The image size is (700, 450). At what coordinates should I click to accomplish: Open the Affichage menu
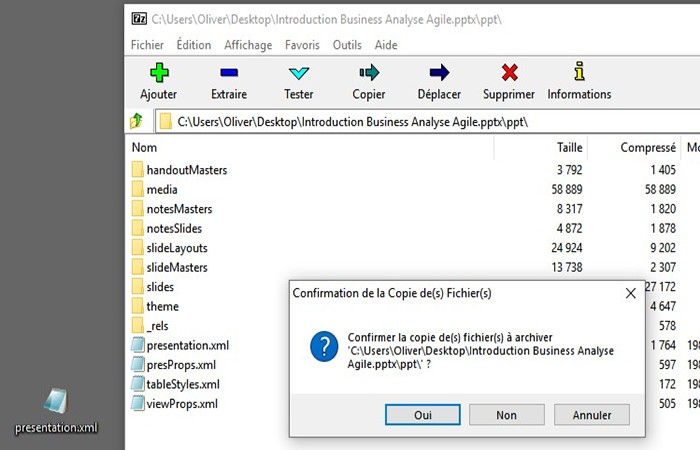(248, 45)
